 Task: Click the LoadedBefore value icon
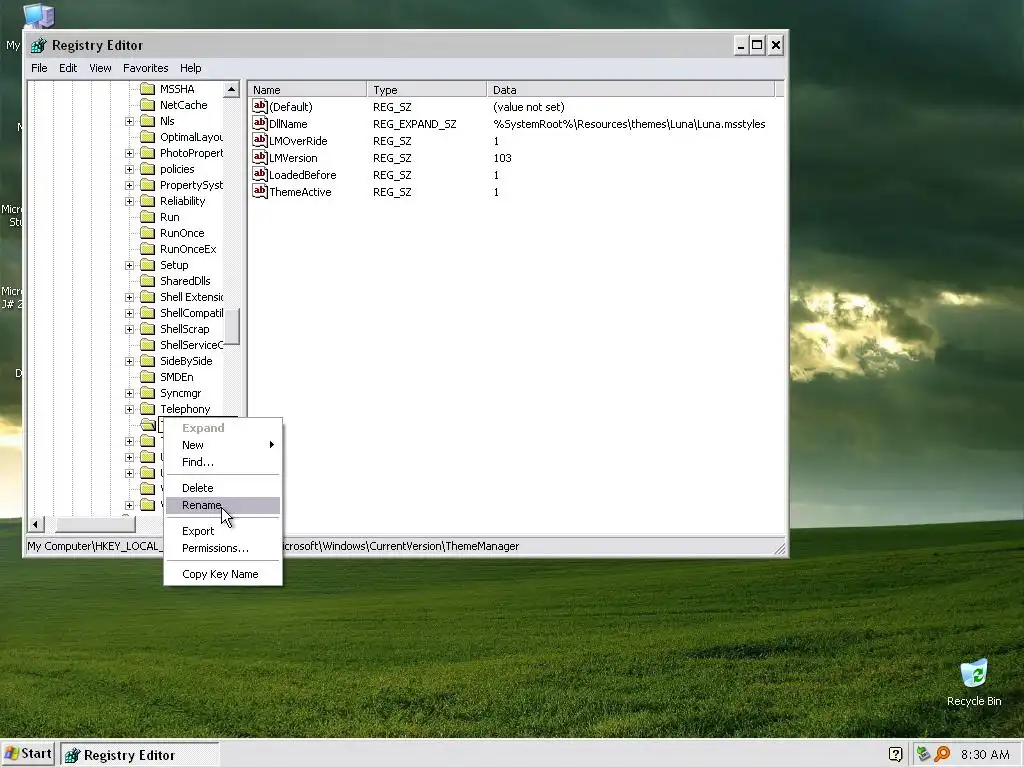260,174
